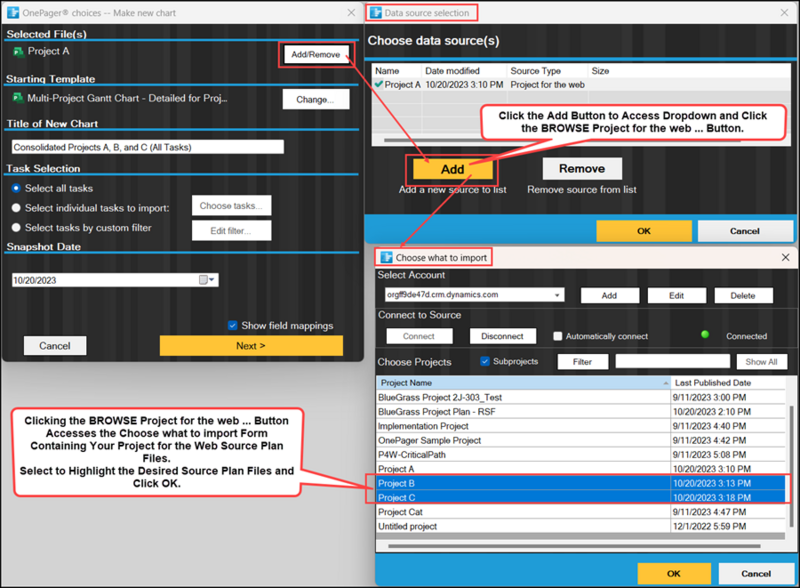Click Cancel in the Data source selection dialog

coord(744,231)
